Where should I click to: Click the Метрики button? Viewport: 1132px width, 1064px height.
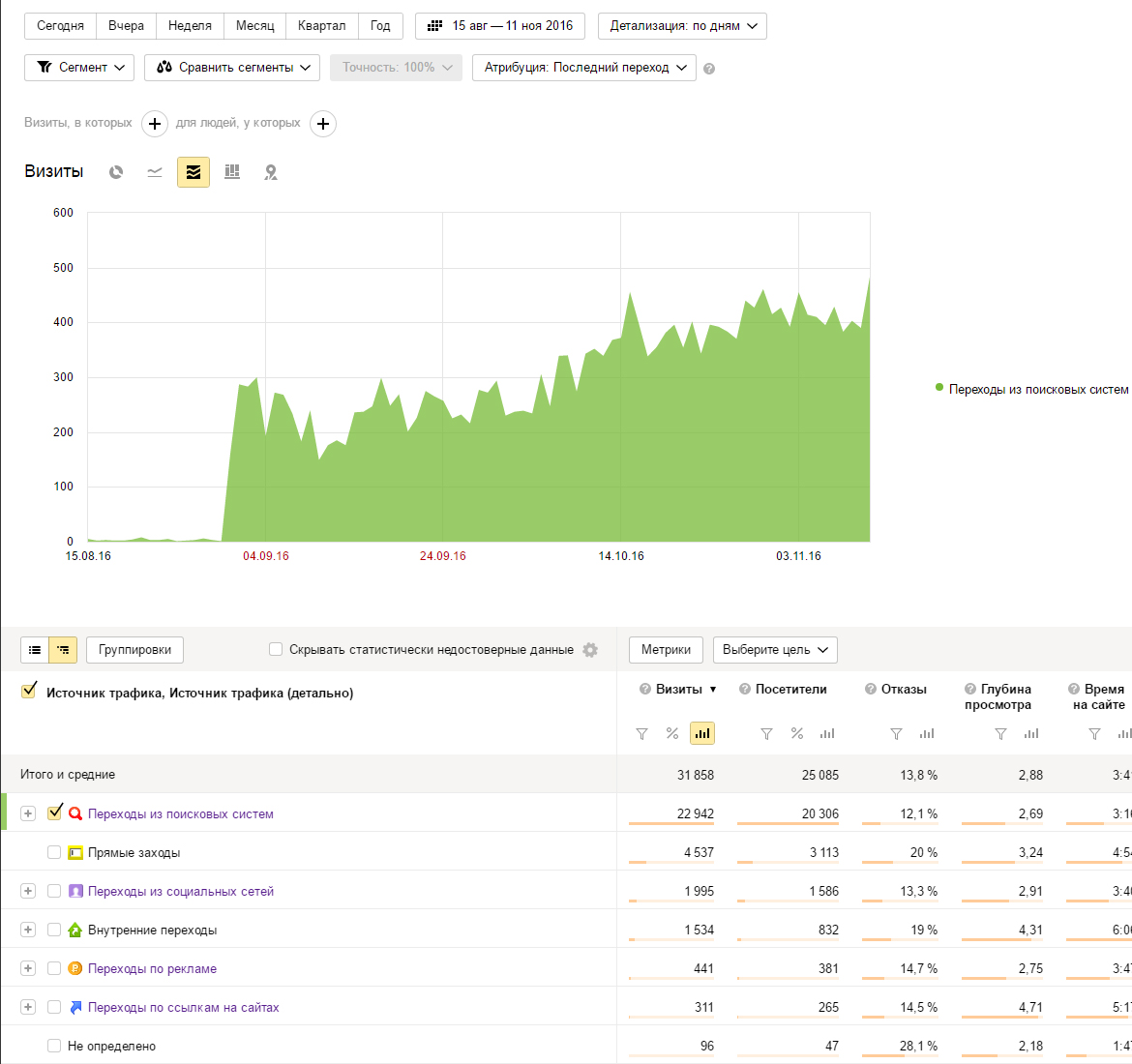point(666,650)
